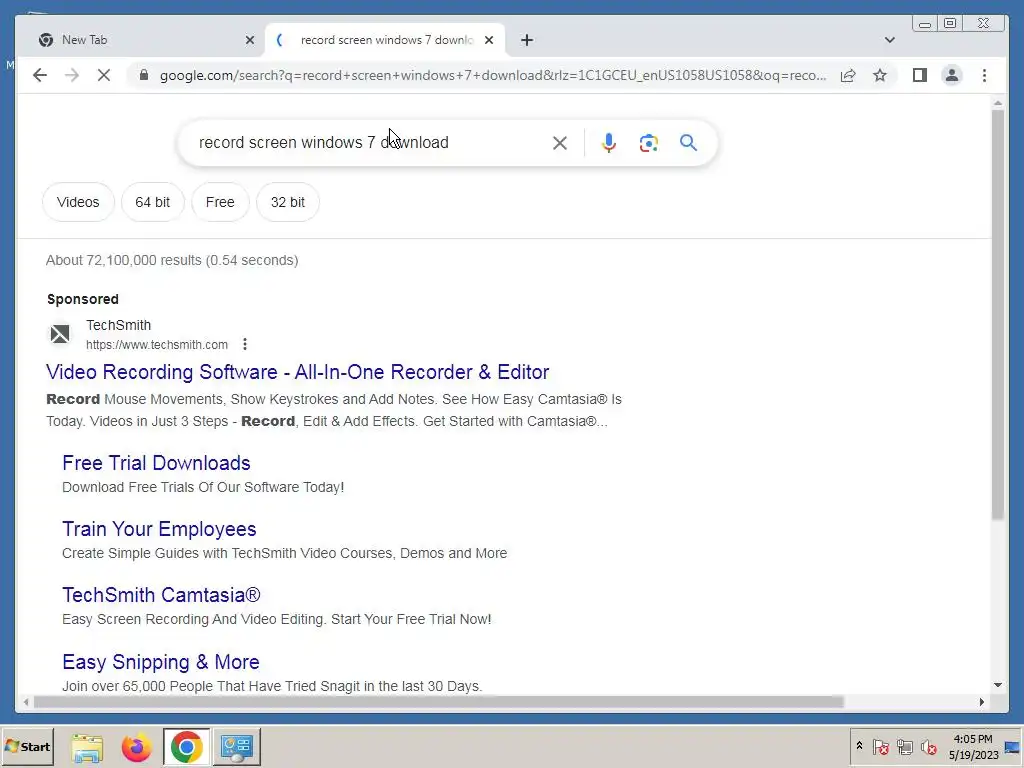
Task: Submit search with magnifier icon
Action: 688,143
